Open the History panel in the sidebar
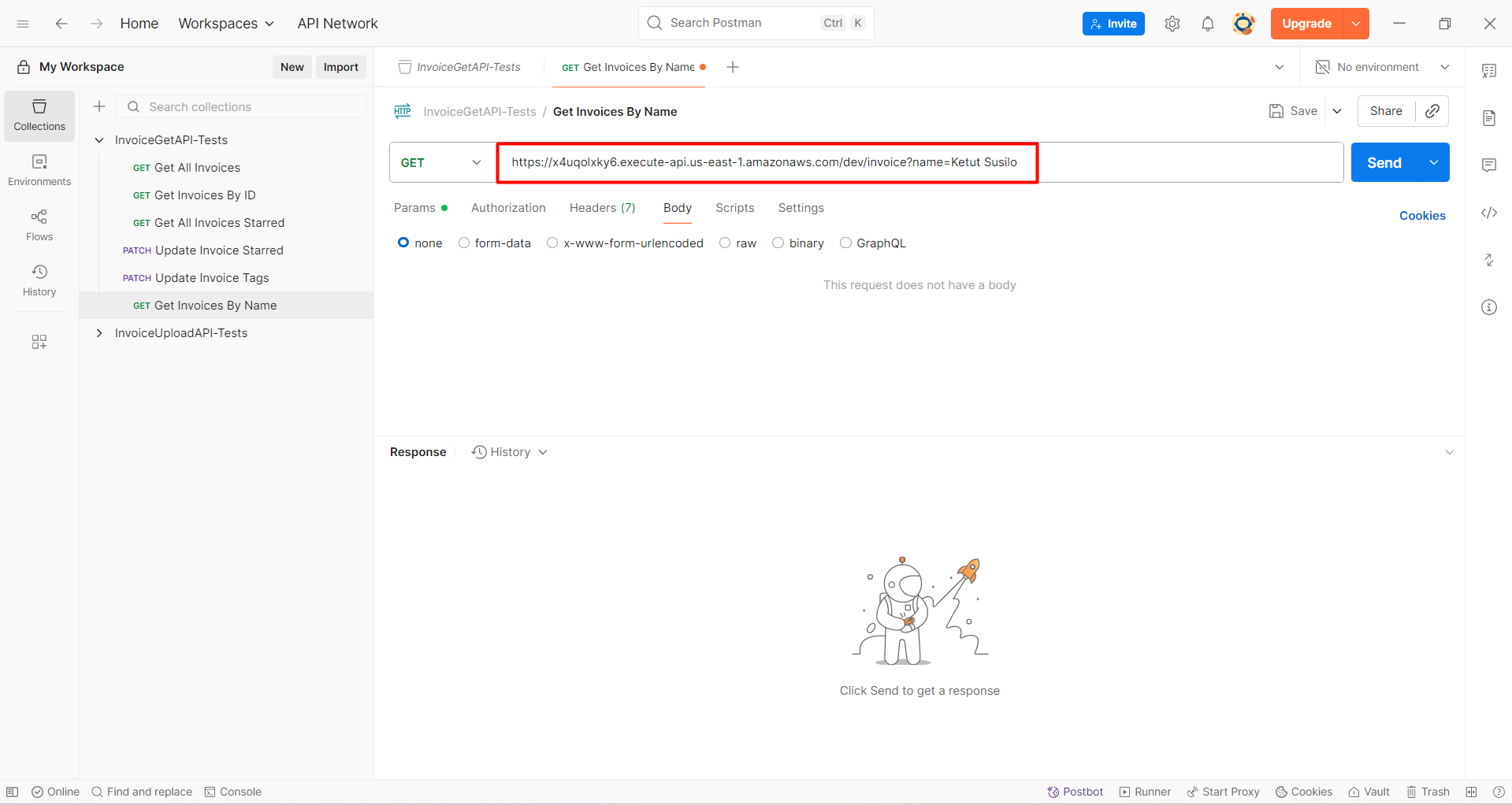1512x805 pixels. click(x=39, y=280)
